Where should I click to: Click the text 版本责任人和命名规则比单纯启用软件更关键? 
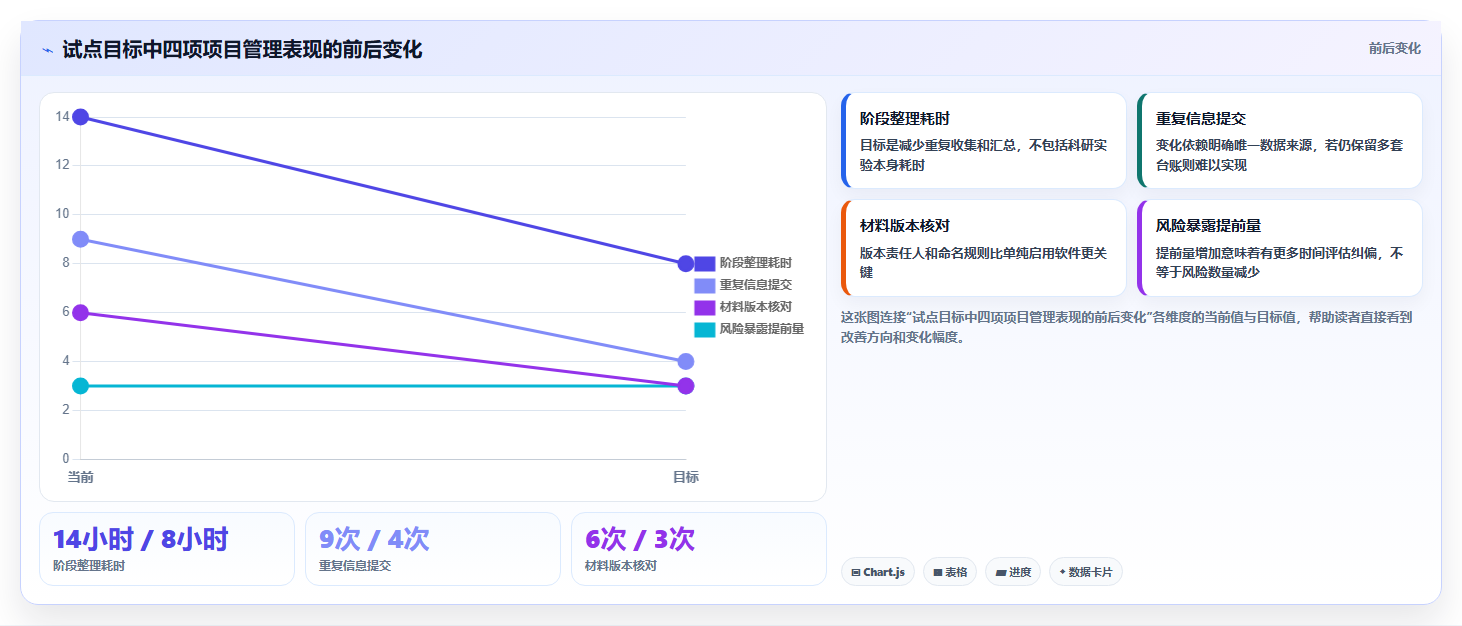[984, 262]
